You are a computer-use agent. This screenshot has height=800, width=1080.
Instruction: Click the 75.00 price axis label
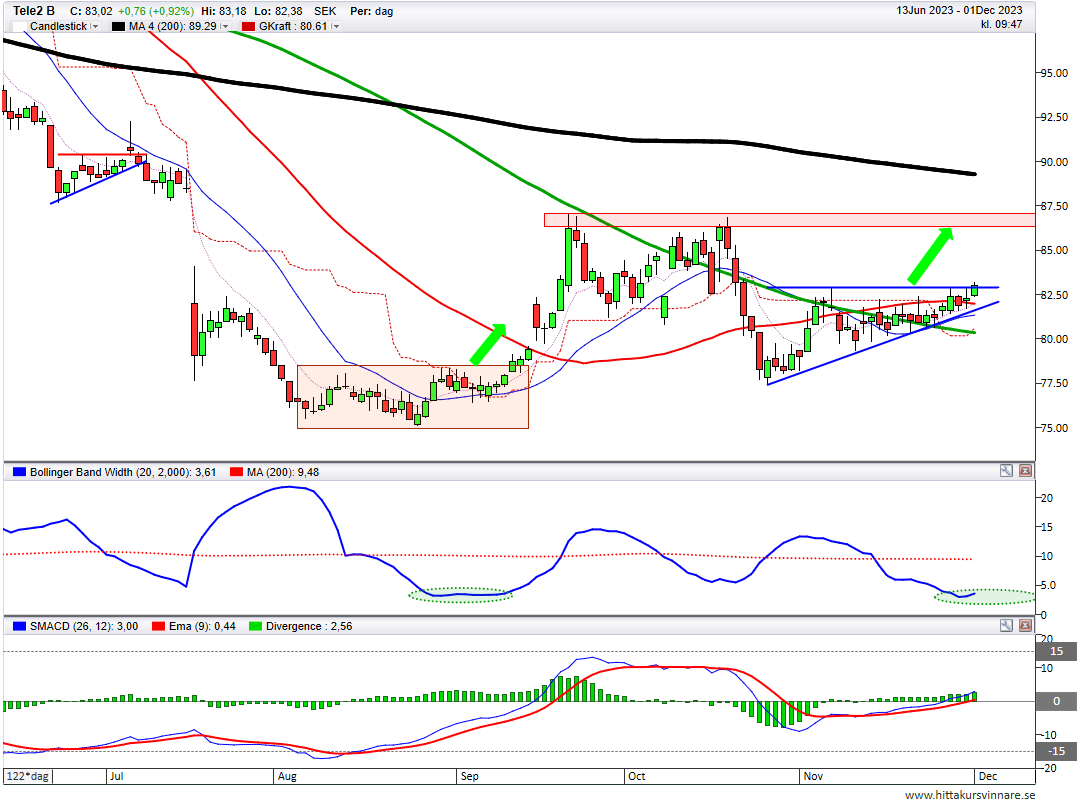[x=1055, y=428]
